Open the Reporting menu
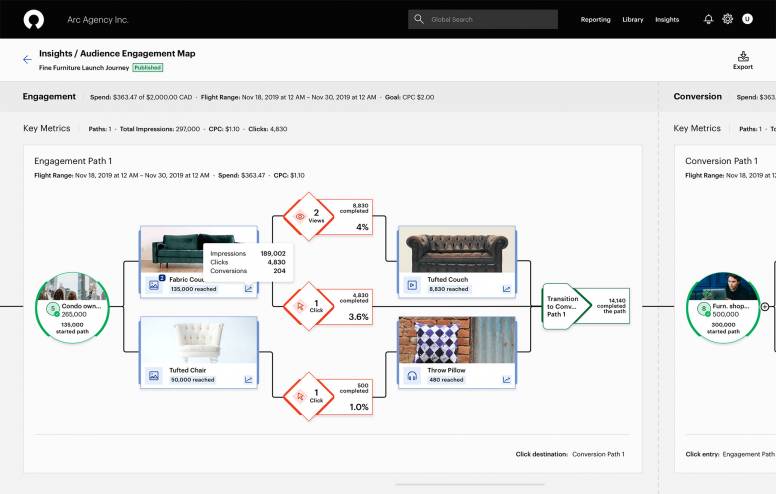Image resolution: width=776 pixels, height=494 pixels. pyautogui.click(x=595, y=20)
